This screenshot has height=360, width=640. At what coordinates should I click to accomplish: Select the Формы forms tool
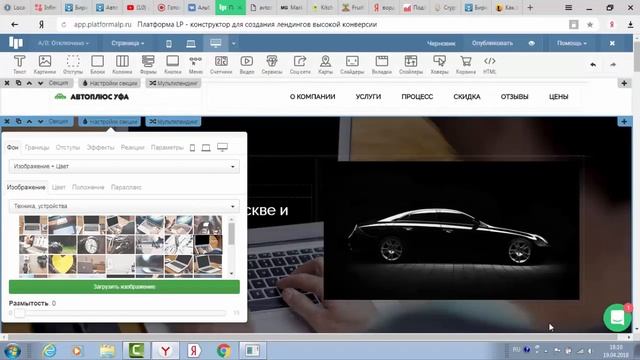[x=148, y=64]
